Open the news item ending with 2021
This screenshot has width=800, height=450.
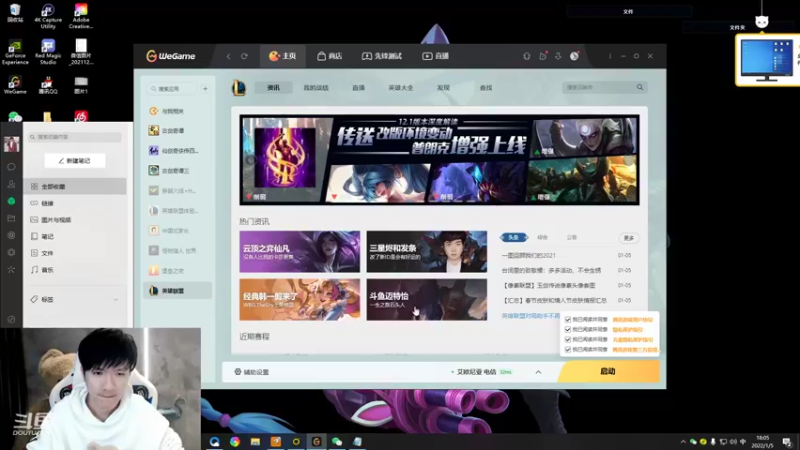click(x=529, y=255)
